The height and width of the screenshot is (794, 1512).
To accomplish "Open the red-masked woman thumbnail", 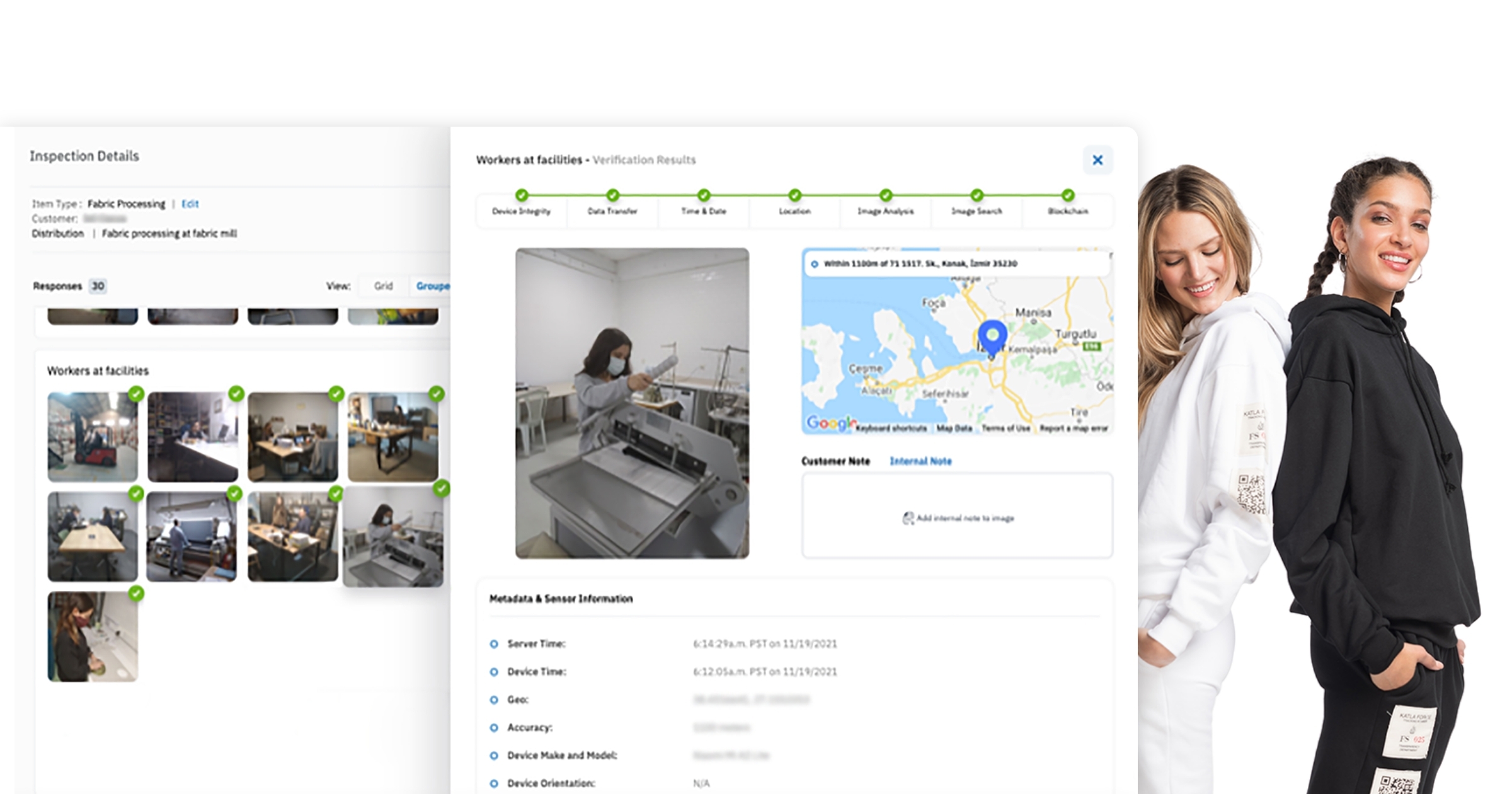I will 93,636.
